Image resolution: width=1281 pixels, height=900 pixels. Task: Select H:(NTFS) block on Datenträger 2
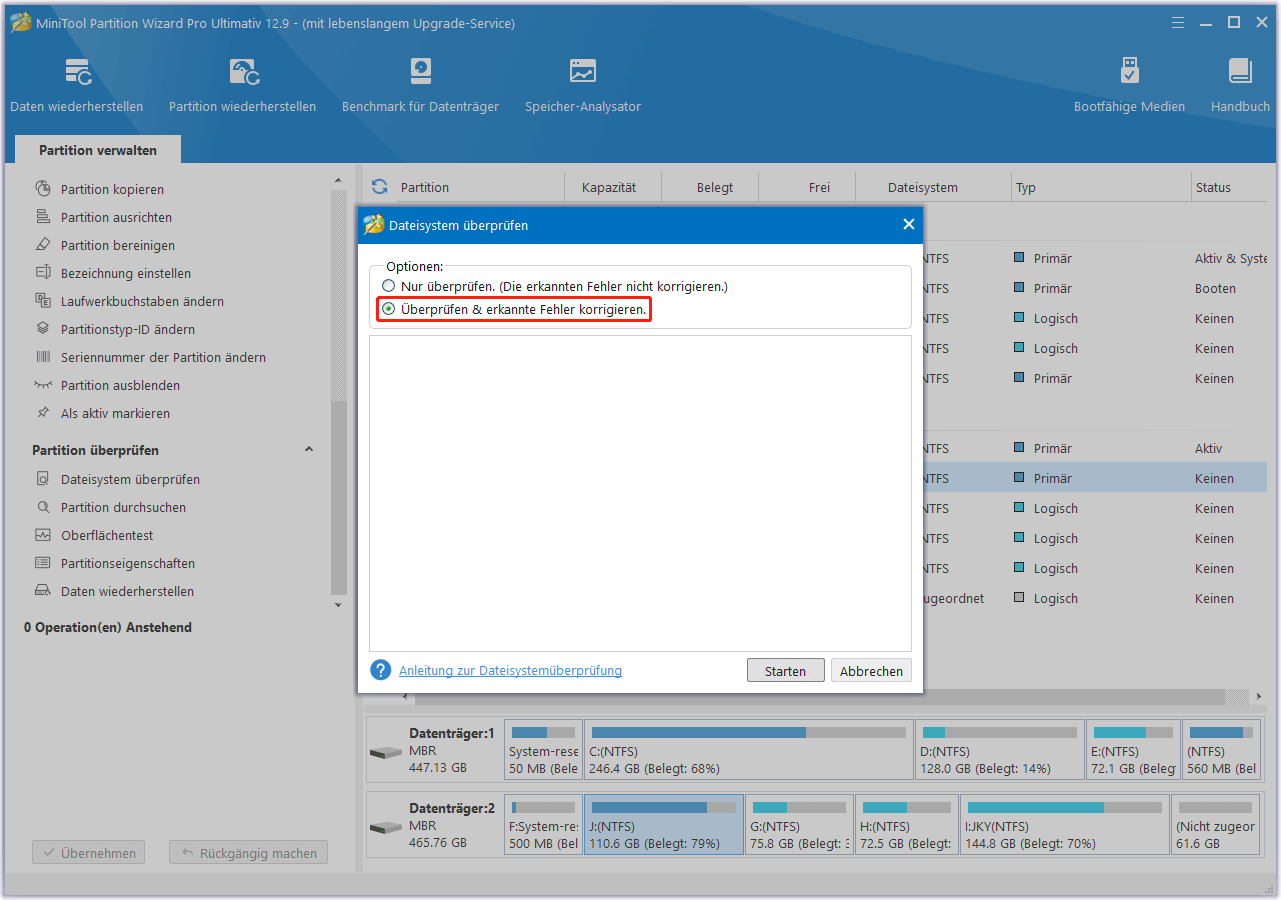tap(907, 825)
